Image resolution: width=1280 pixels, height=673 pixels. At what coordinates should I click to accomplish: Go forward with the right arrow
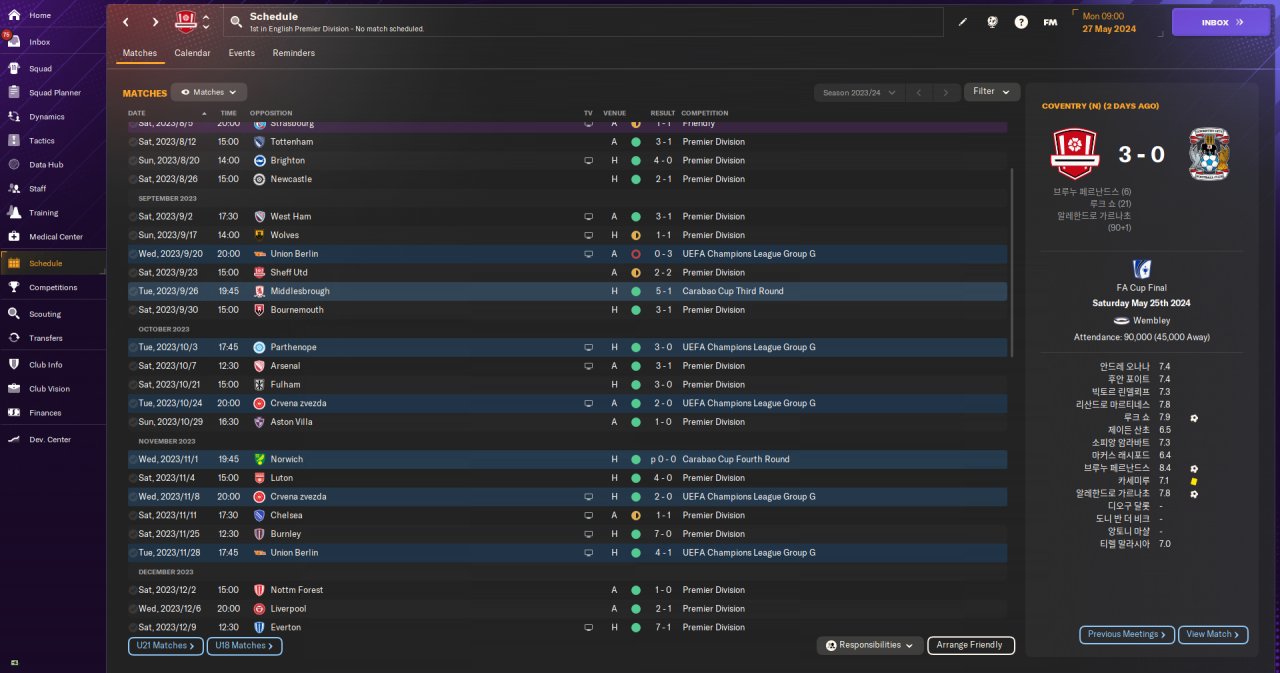point(155,21)
